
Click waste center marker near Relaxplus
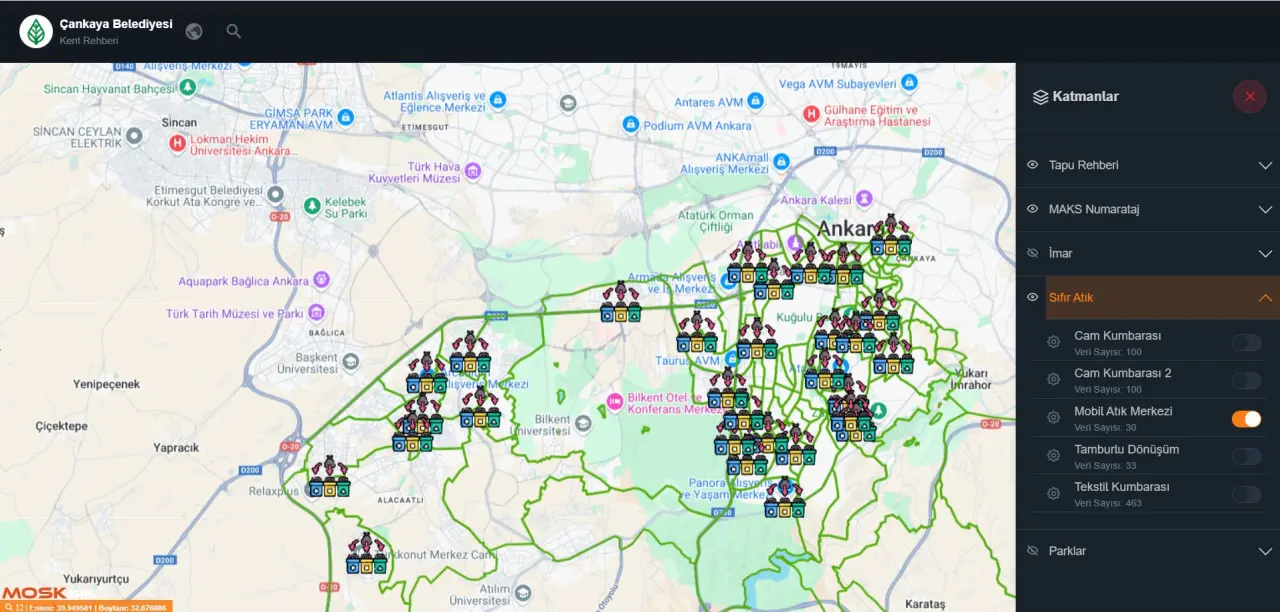[x=329, y=480]
